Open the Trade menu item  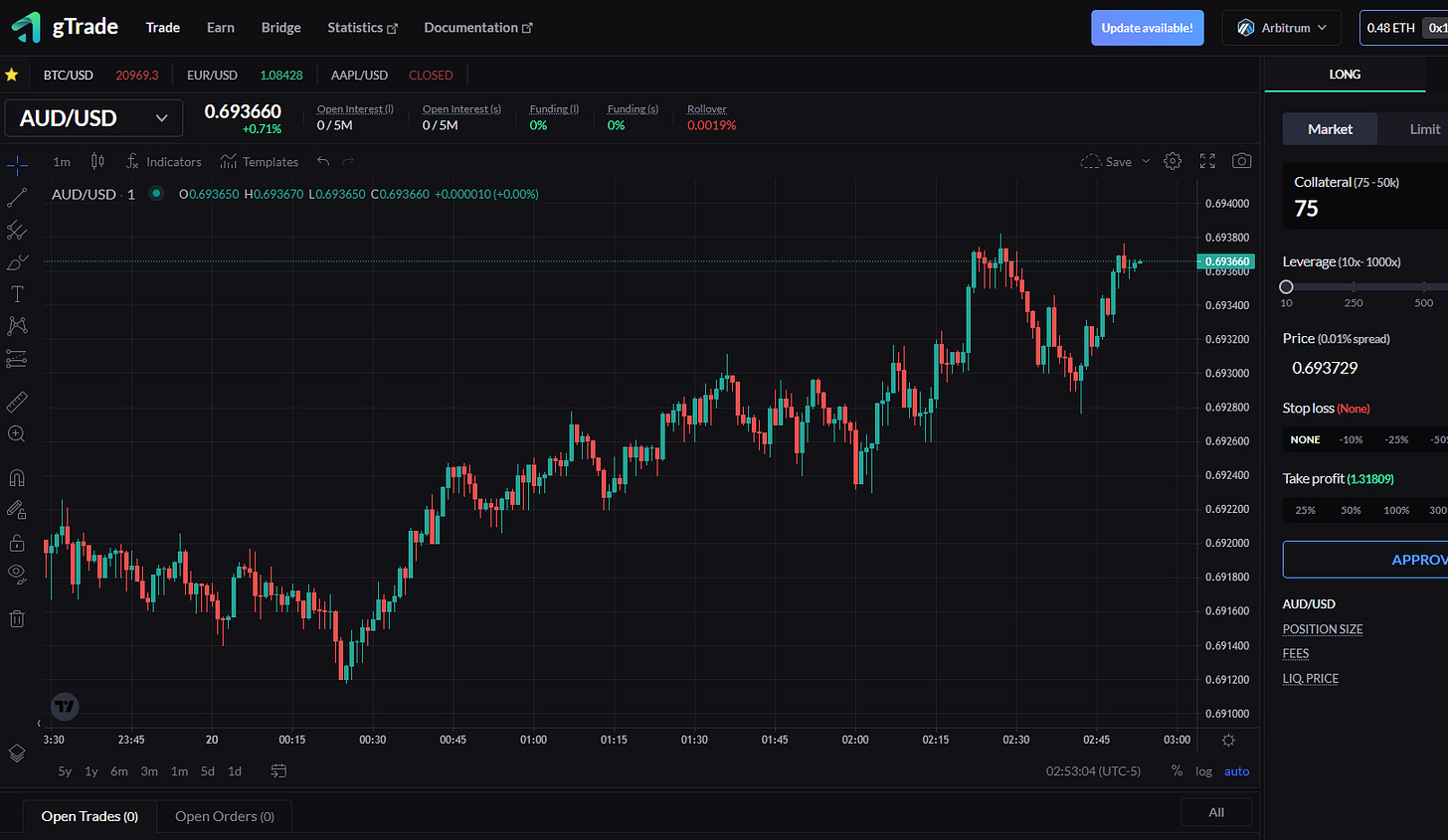162,28
